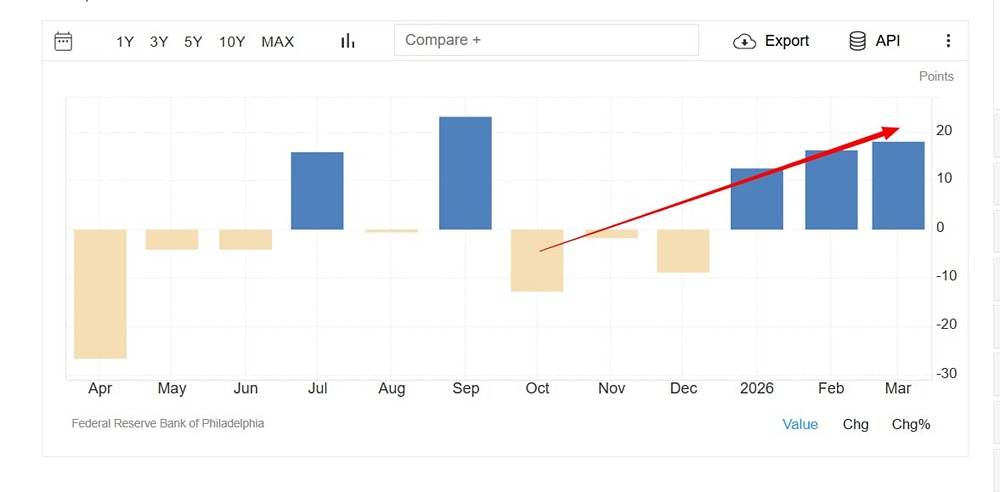Switch to the Chg display mode

click(x=856, y=424)
